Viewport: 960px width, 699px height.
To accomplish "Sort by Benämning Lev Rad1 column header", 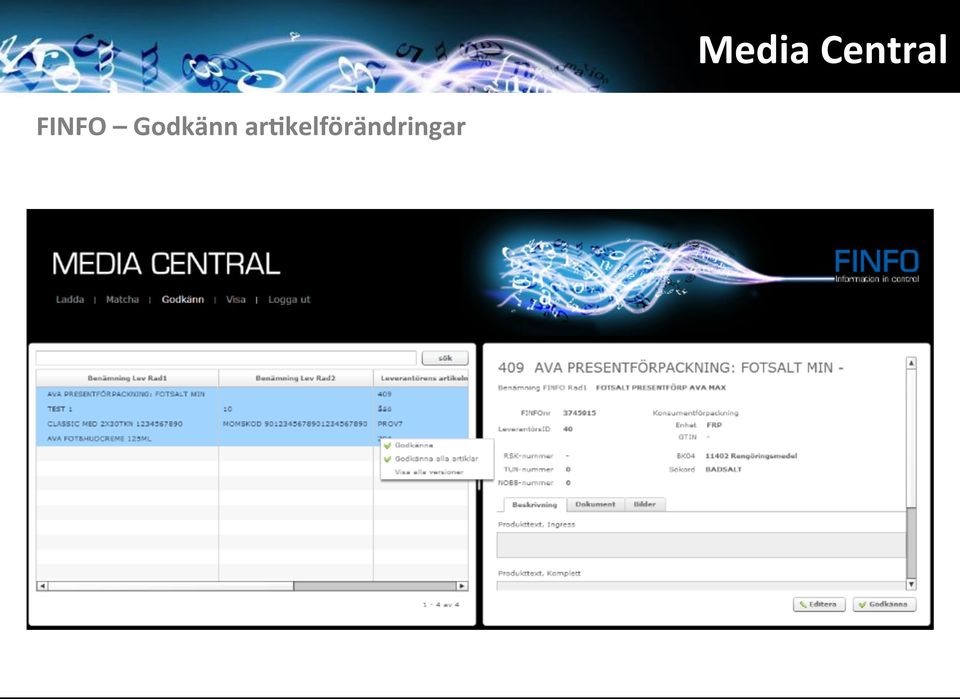I will point(127,378).
